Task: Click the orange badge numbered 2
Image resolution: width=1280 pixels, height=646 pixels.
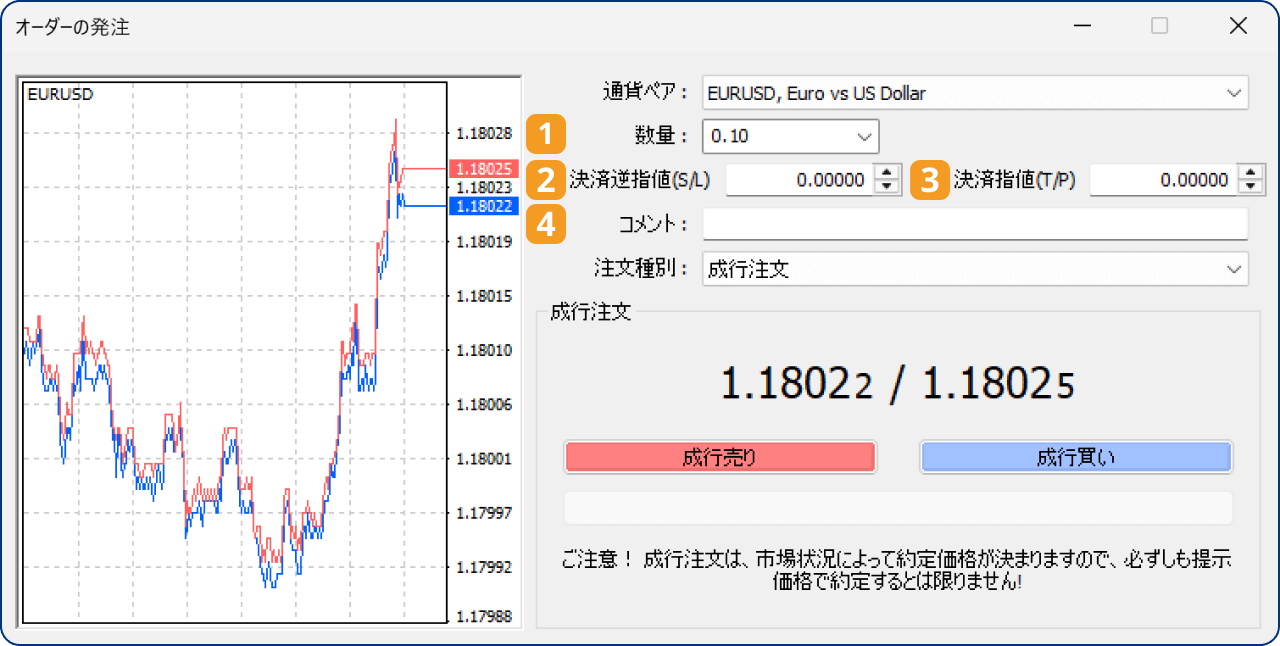Action: point(546,180)
